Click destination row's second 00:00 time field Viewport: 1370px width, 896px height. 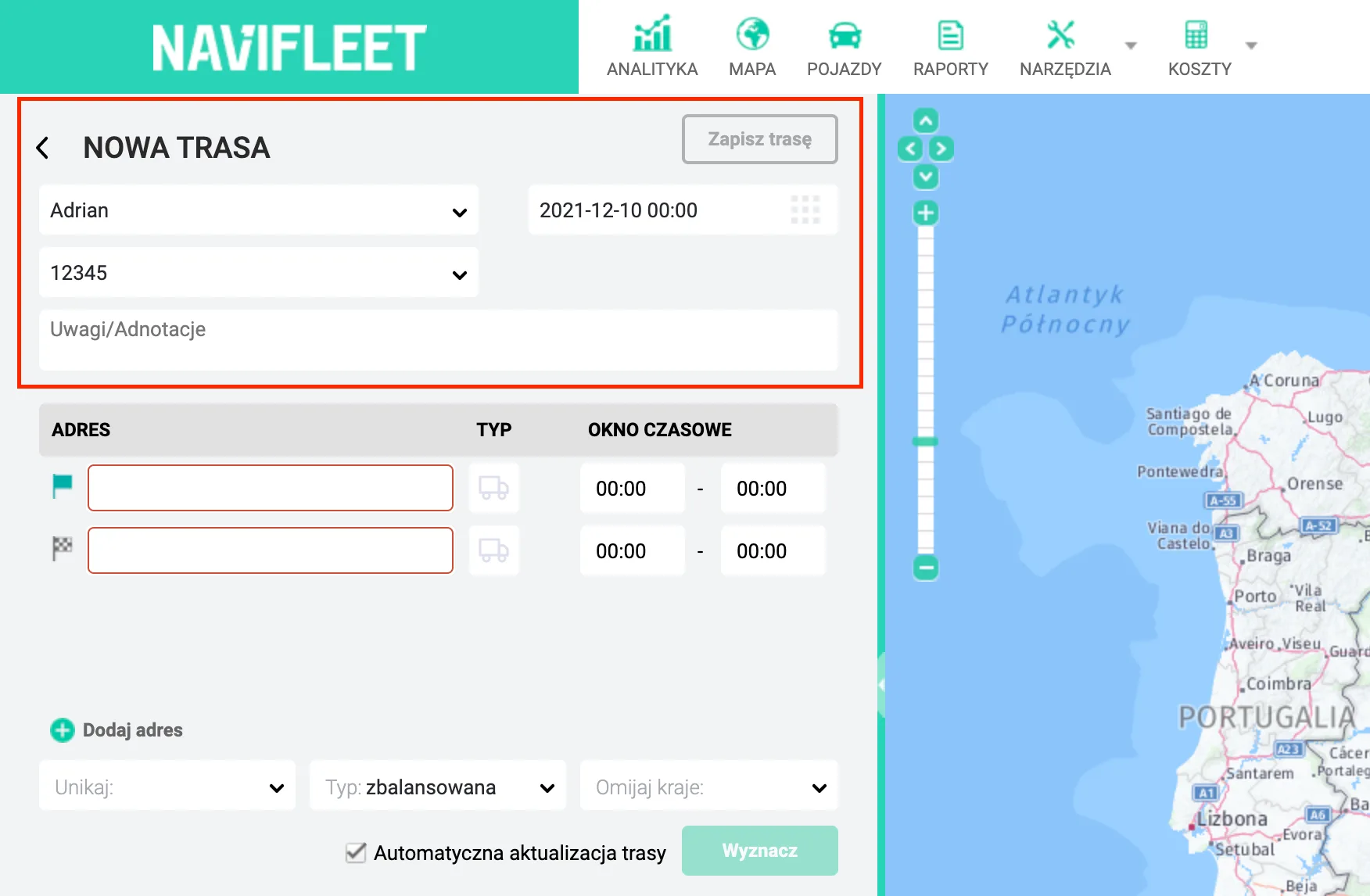click(773, 550)
